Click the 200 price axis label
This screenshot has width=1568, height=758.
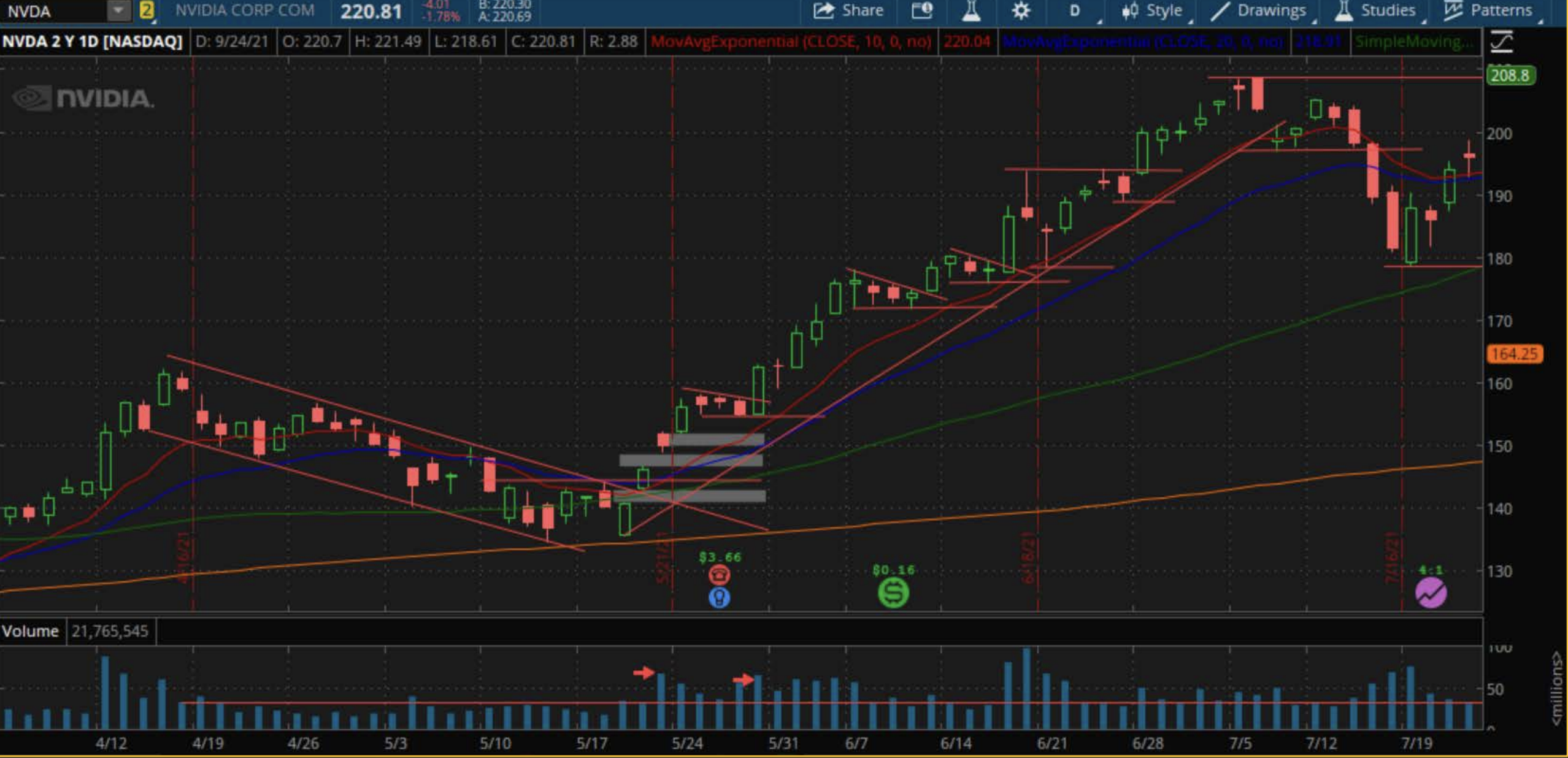pos(1499,133)
